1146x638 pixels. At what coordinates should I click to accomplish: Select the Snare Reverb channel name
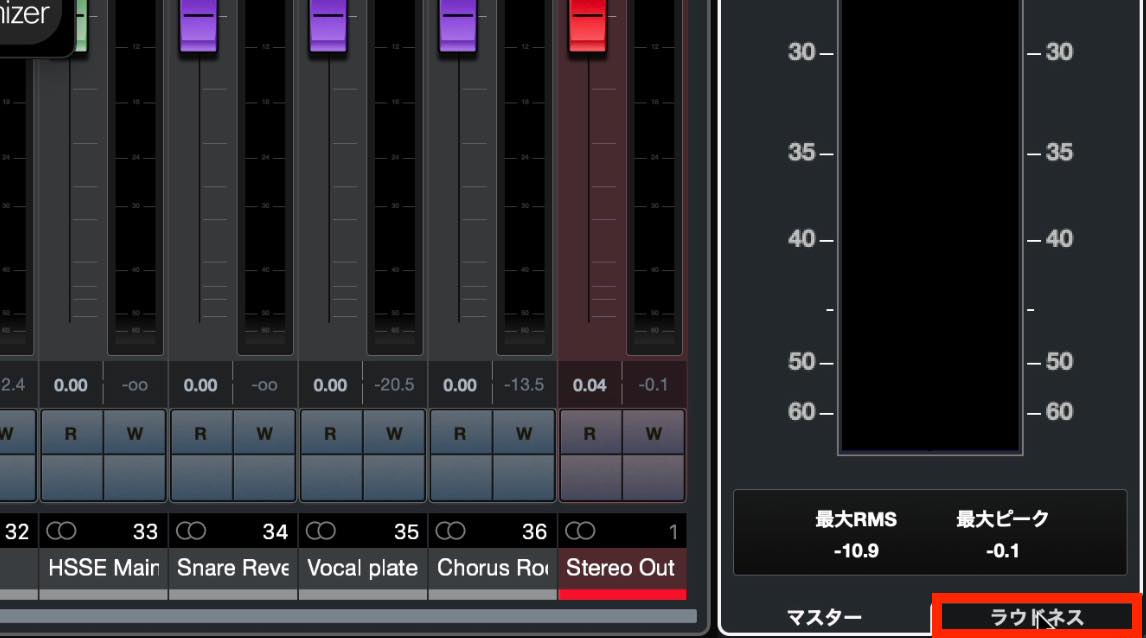(233, 568)
